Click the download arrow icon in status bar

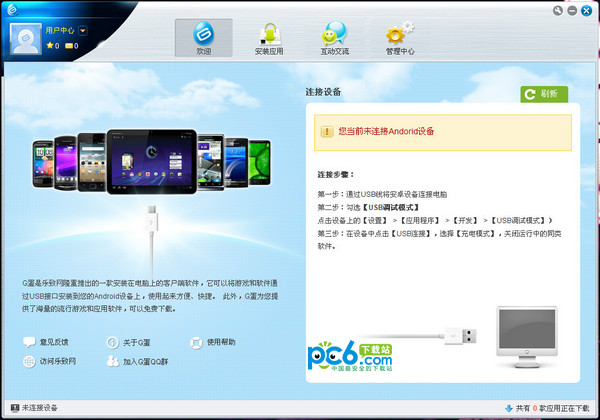(x=510, y=408)
